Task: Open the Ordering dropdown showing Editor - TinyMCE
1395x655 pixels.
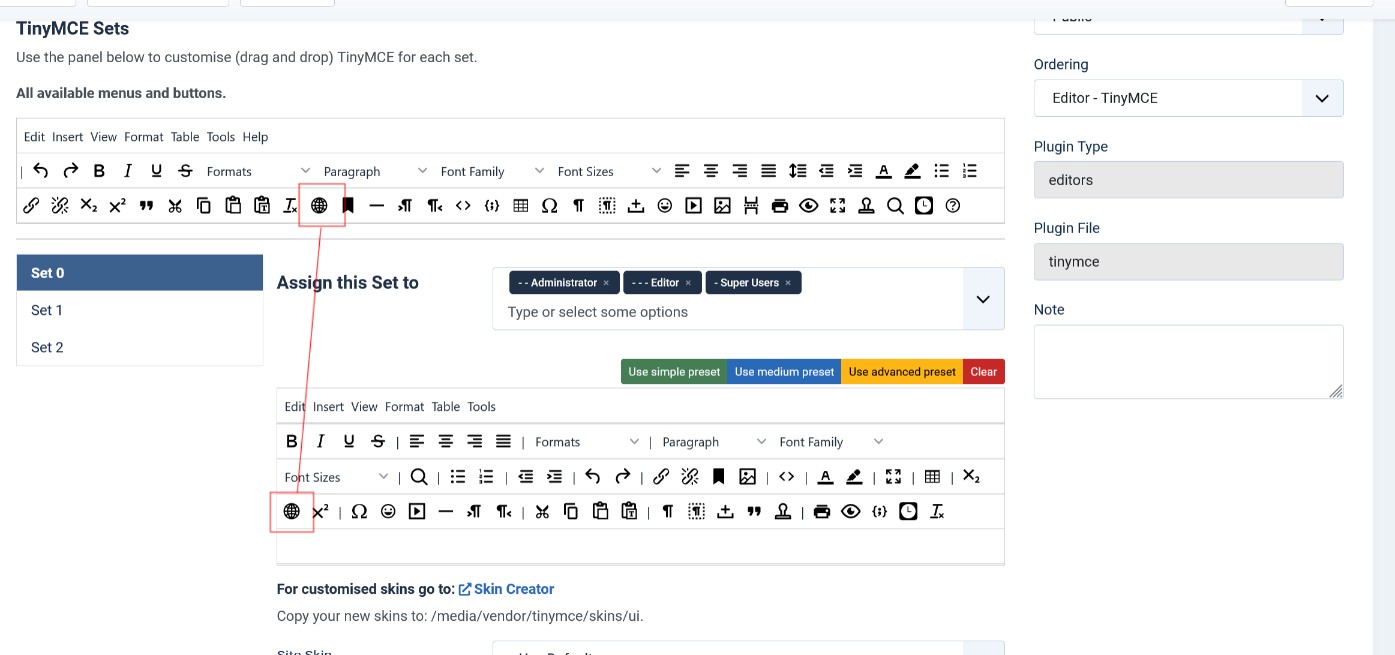Action: click(1188, 98)
